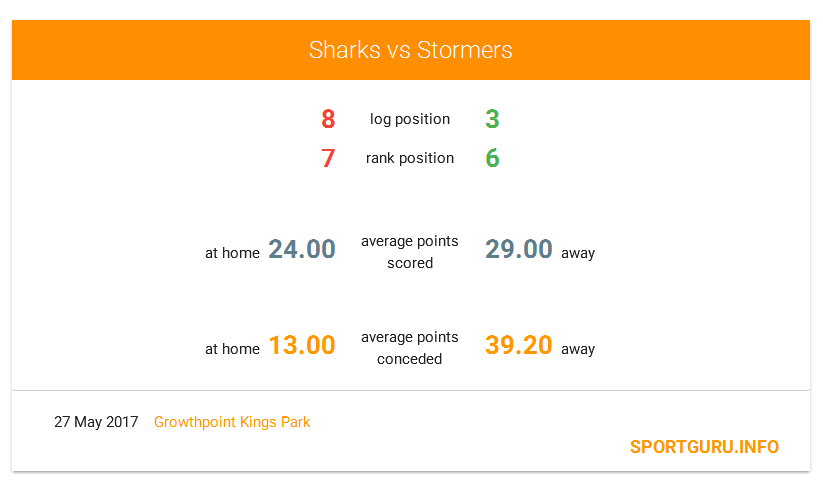Click the average points conceded label
The height and width of the screenshot is (498, 823).
click(x=410, y=348)
